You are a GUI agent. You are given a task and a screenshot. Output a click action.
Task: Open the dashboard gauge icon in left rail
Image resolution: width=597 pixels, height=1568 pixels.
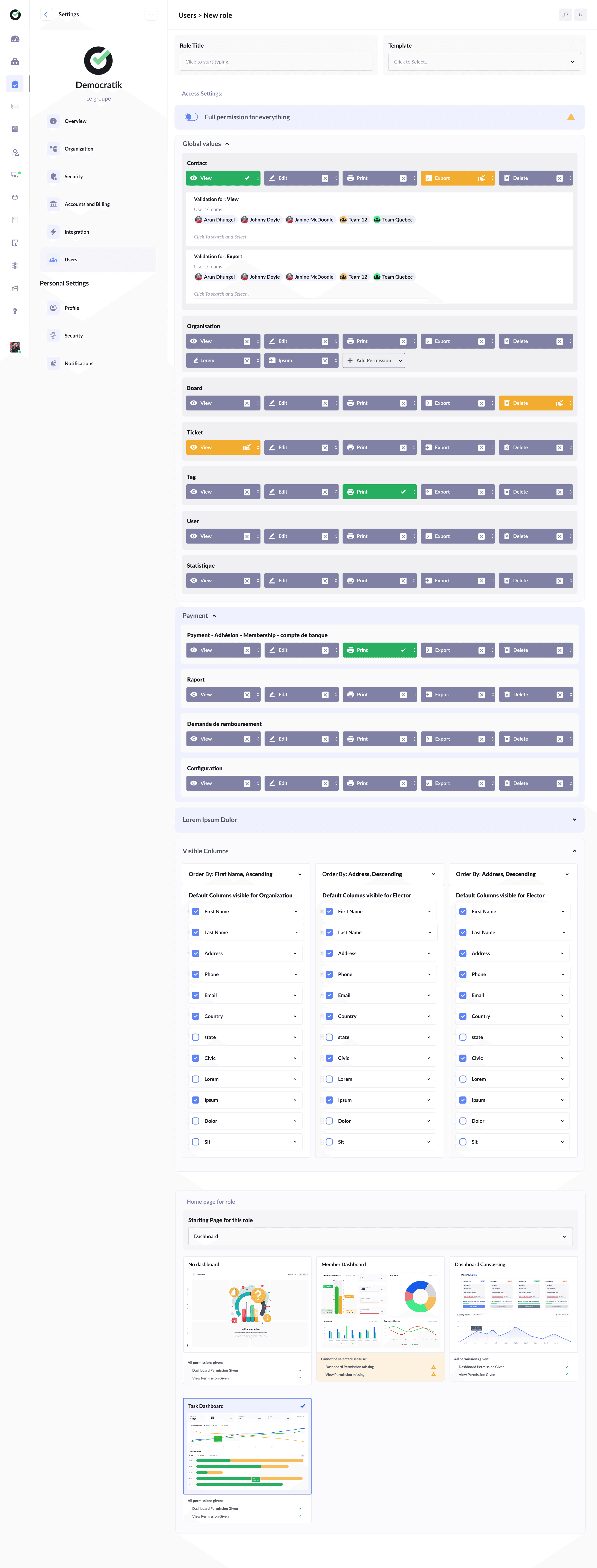pyautogui.click(x=15, y=39)
